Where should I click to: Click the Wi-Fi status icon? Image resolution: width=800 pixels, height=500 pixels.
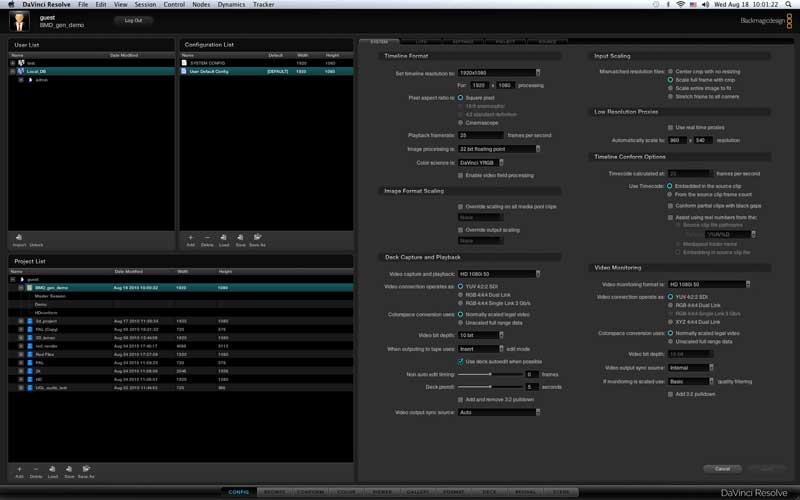coord(680,4)
